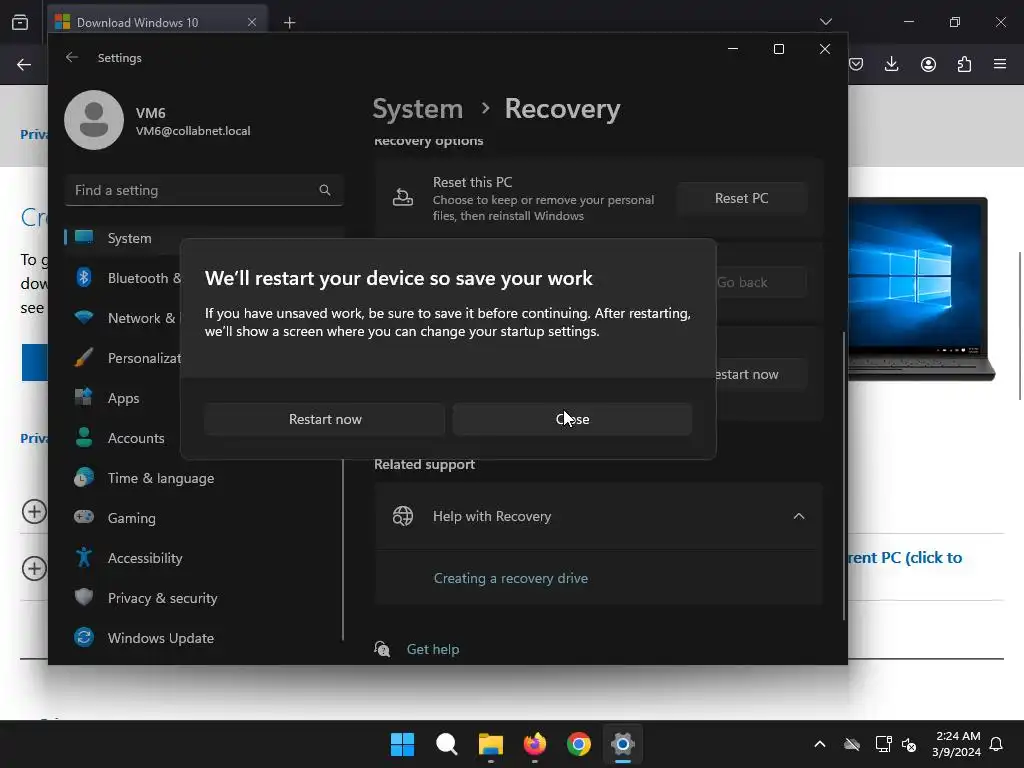Viewport: 1024px width, 768px height.
Task: Open Google Chrome from the taskbar
Action: click(579, 744)
